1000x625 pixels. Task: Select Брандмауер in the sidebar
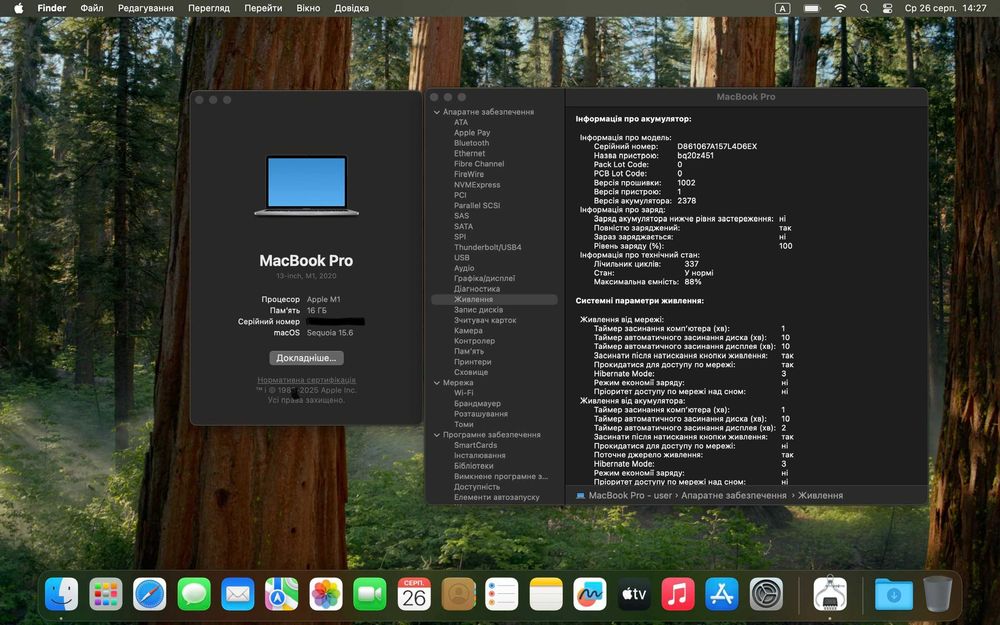click(x=477, y=404)
